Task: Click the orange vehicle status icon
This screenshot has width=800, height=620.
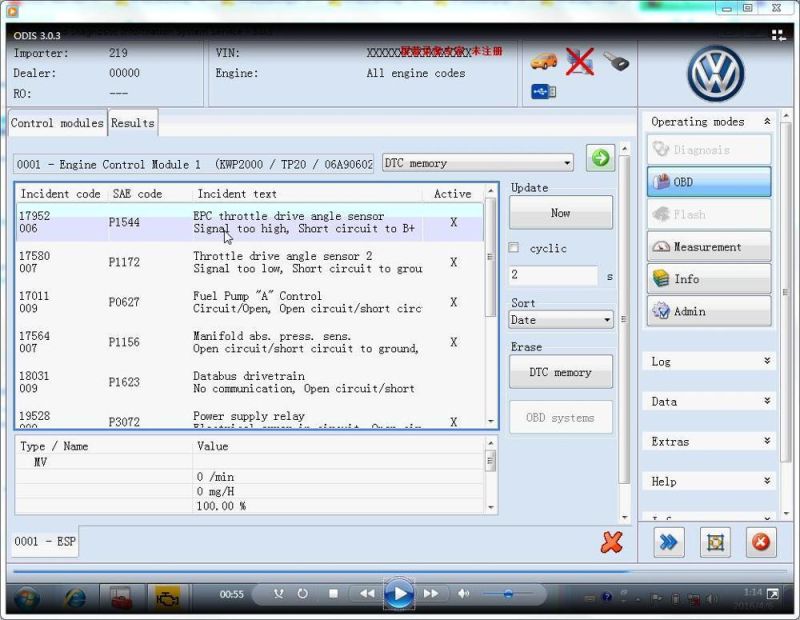Action: [x=543, y=62]
